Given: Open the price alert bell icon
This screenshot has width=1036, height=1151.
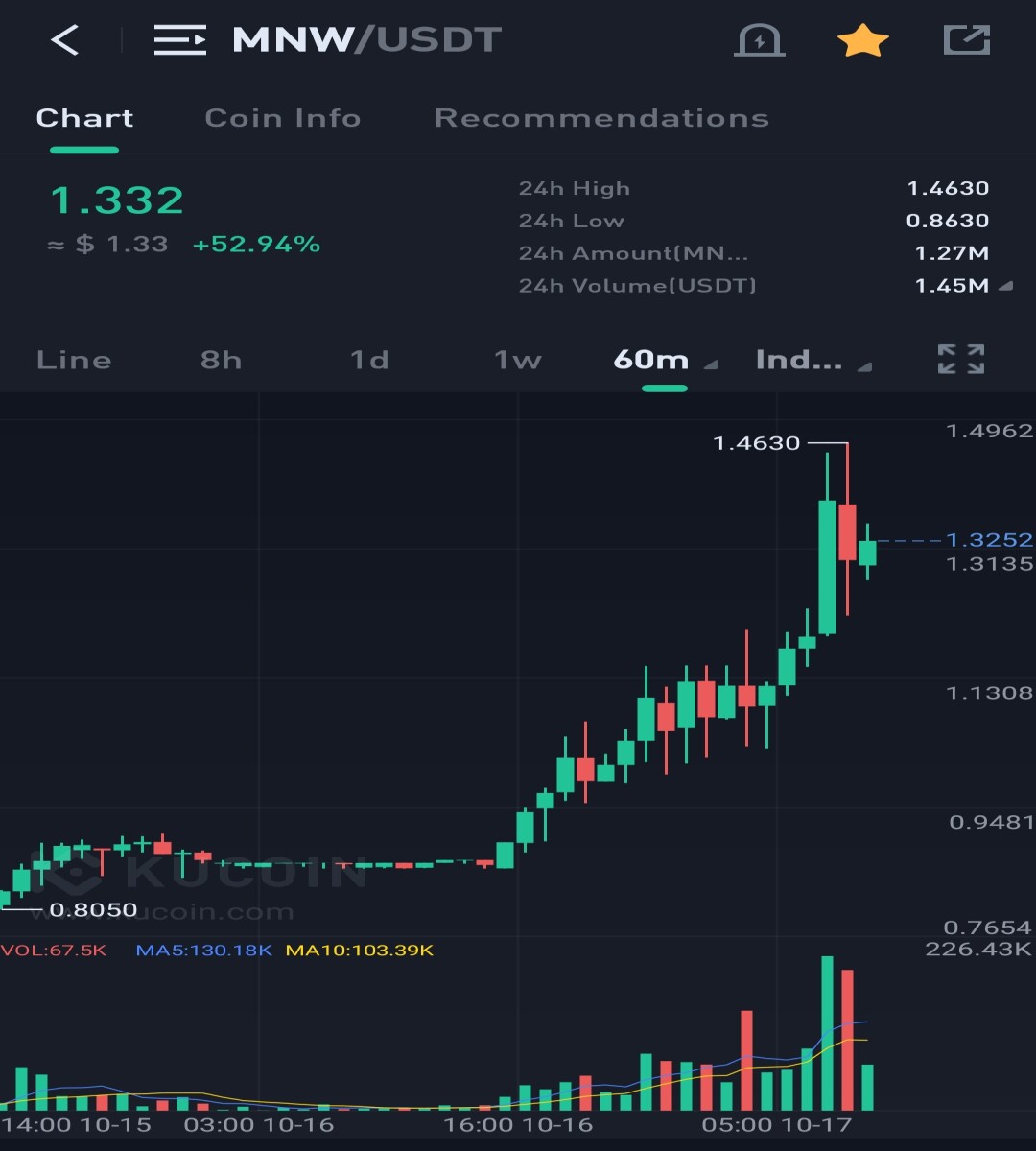Looking at the screenshot, I should tap(760, 40).
